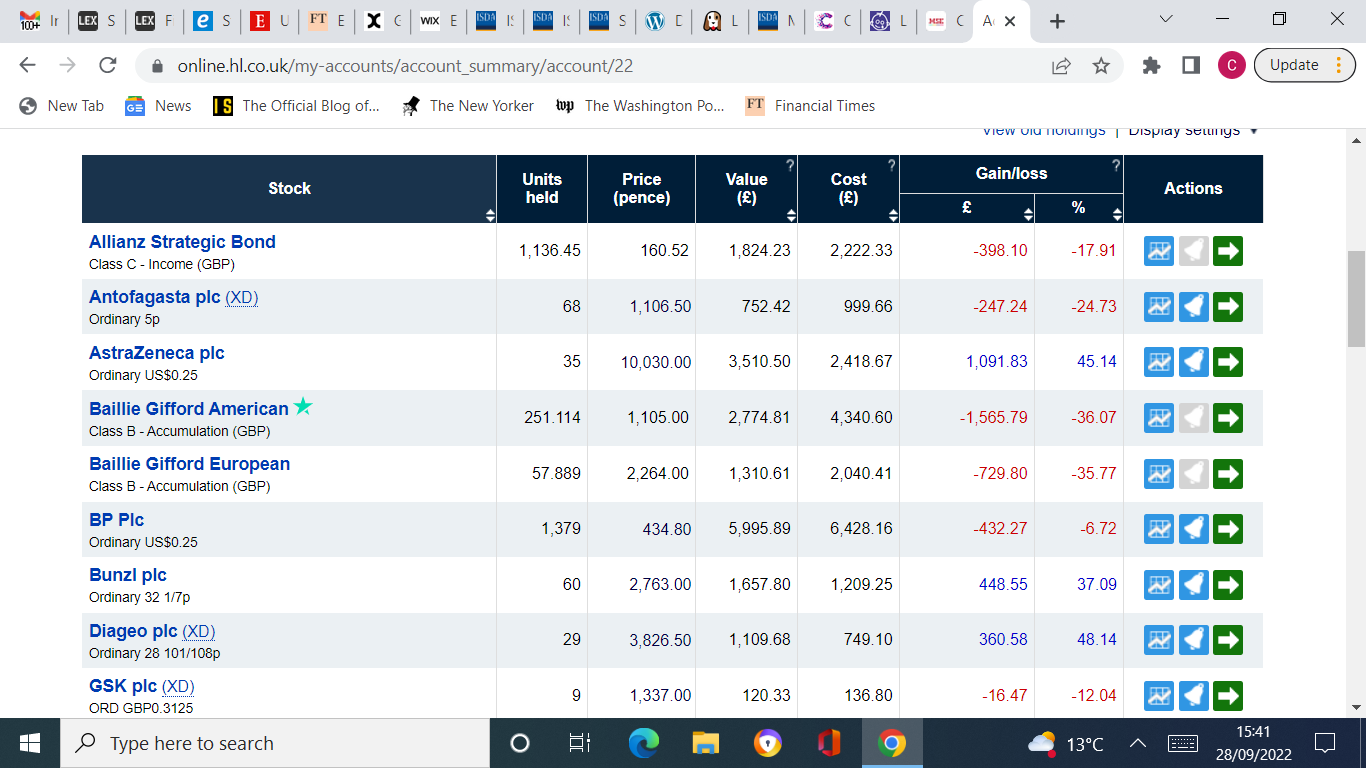
Task: Open the Chrome extensions puzzle icon
Action: point(1151,66)
